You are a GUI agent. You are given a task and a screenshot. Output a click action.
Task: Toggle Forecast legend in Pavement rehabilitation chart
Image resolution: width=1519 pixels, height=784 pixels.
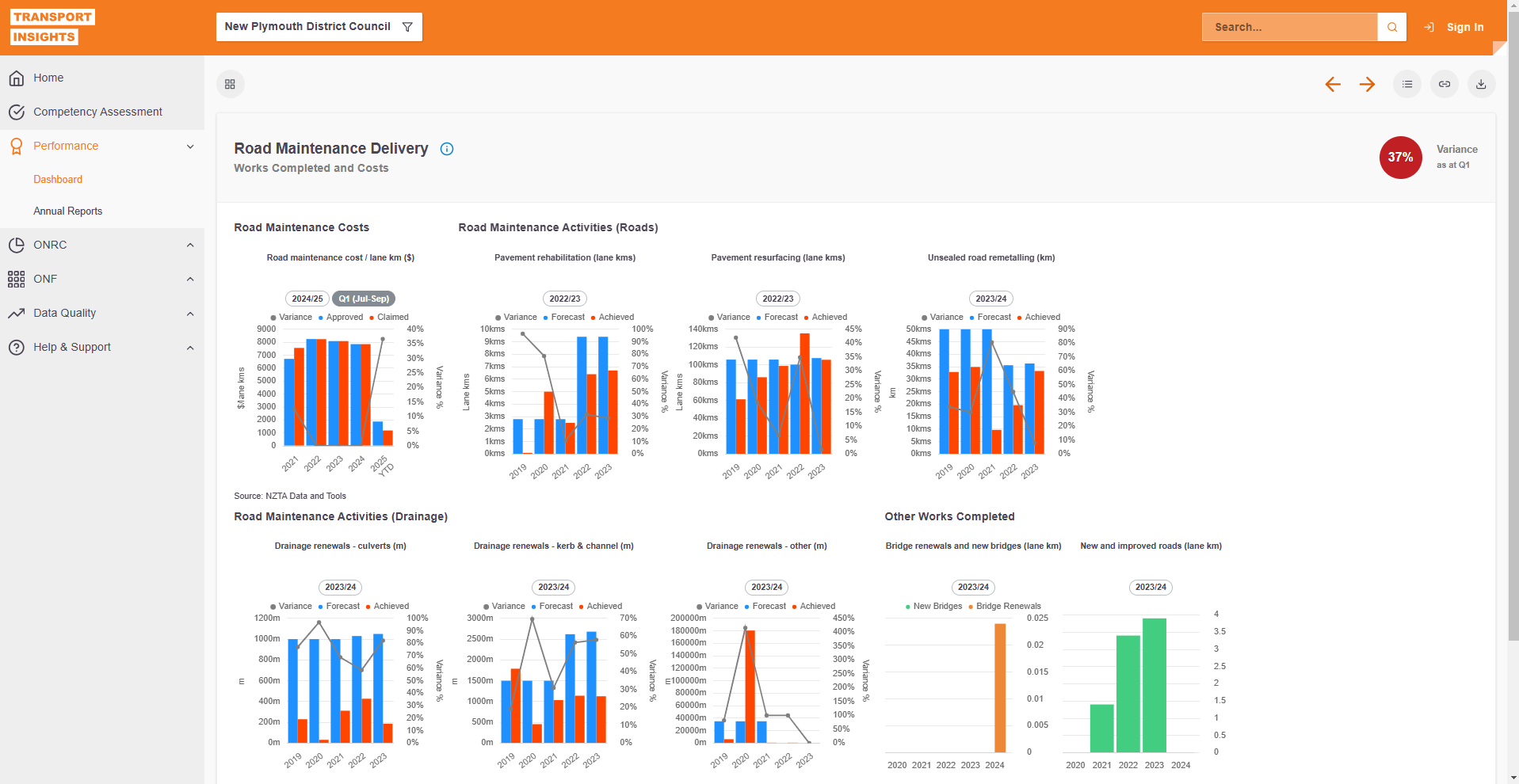point(564,318)
